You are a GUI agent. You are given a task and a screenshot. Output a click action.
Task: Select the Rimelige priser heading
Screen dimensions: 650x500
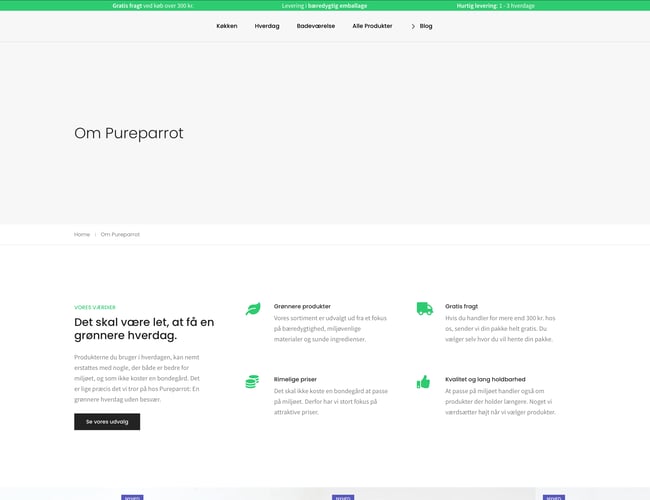point(295,380)
